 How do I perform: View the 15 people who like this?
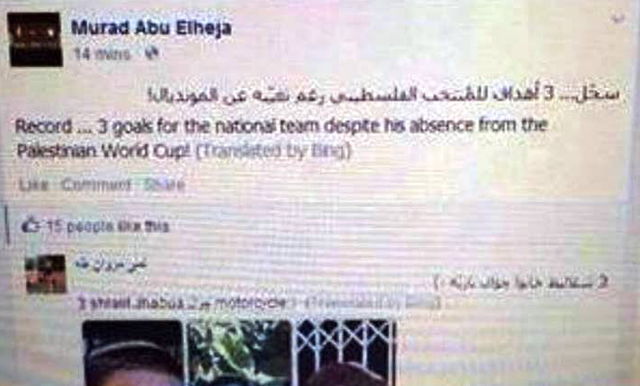(x=108, y=226)
